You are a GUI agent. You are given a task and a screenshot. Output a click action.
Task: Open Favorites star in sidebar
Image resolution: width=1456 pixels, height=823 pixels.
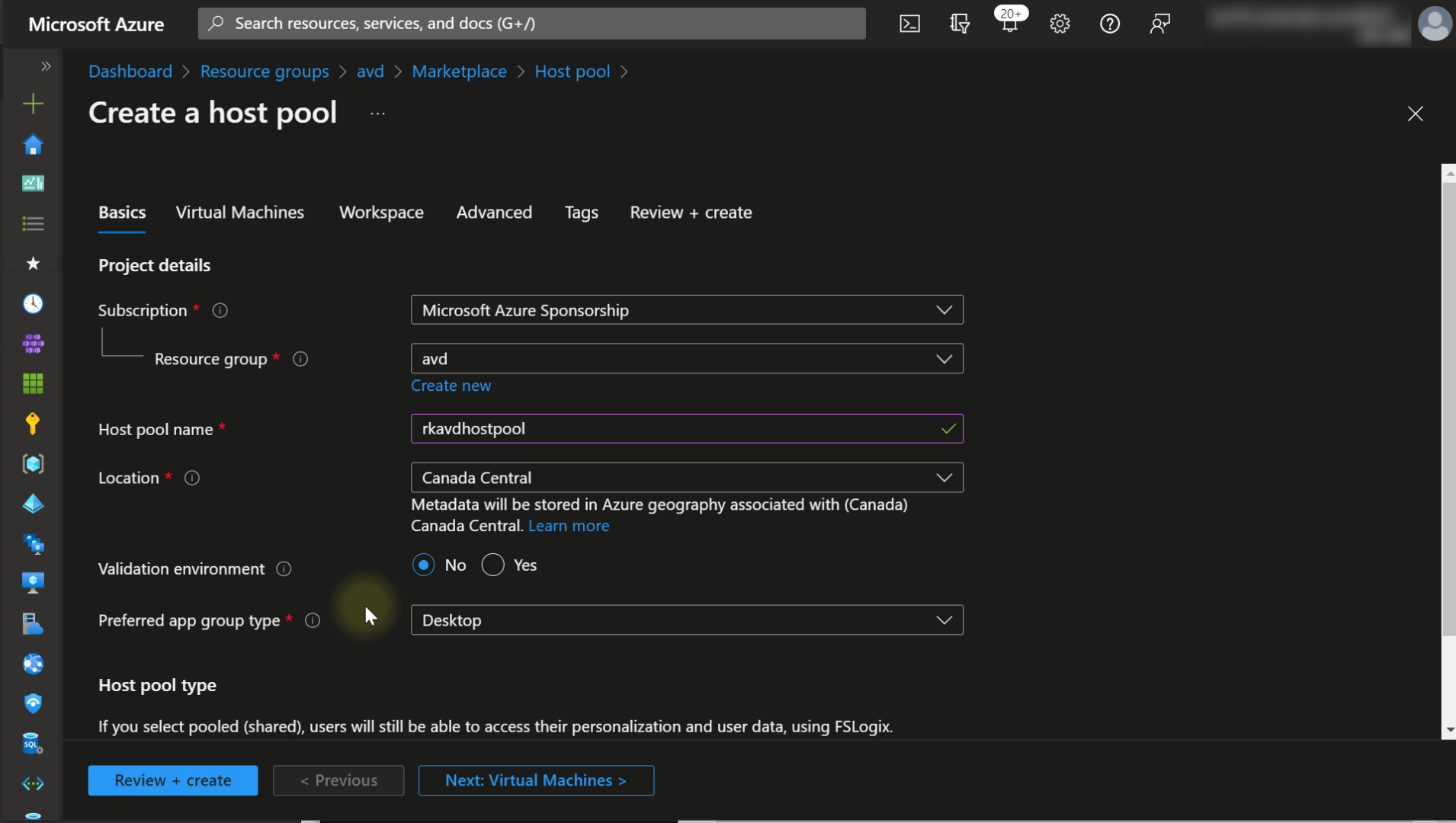click(x=33, y=264)
